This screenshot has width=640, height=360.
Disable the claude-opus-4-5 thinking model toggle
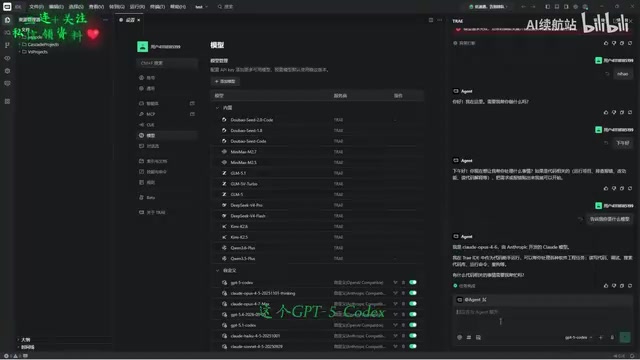(x=413, y=293)
